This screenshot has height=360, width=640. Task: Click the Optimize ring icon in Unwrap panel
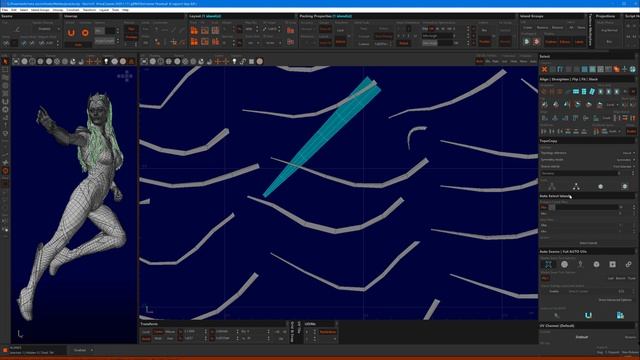point(85,33)
